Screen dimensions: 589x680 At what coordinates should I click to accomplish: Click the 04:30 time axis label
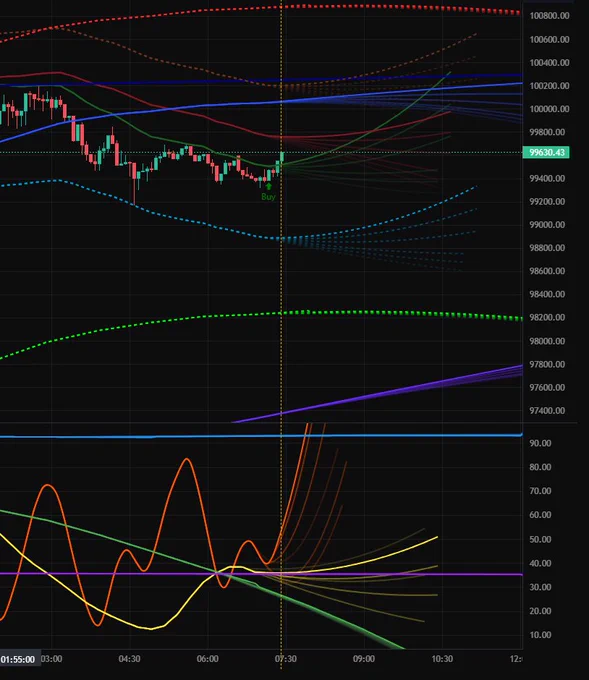click(x=129, y=659)
